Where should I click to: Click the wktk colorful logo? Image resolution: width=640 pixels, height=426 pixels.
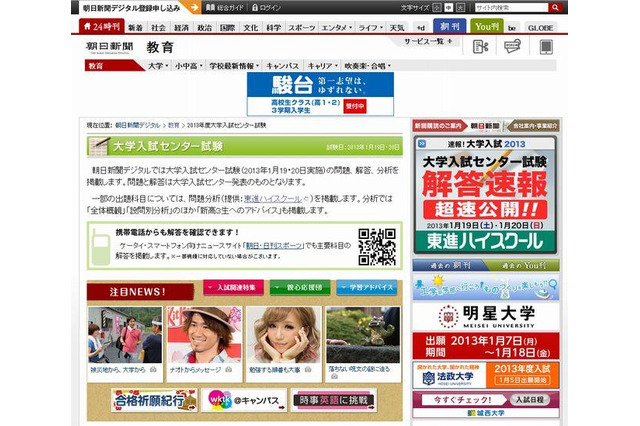point(220,400)
